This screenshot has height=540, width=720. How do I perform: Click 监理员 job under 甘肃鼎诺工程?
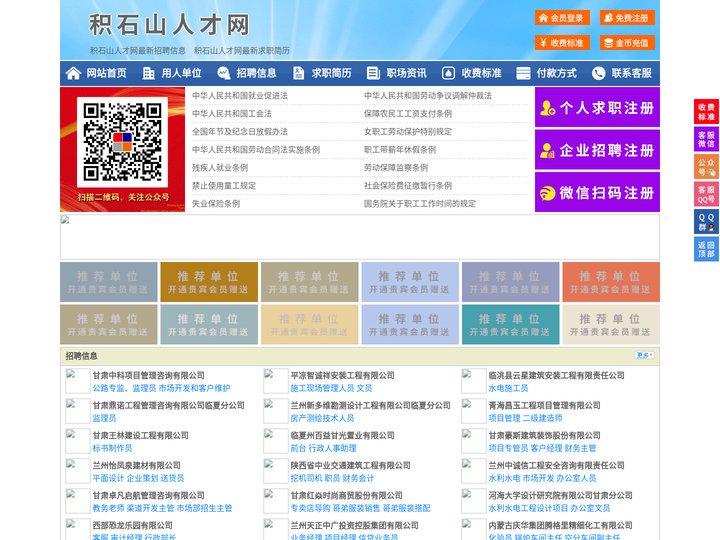(x=104, y=418)
